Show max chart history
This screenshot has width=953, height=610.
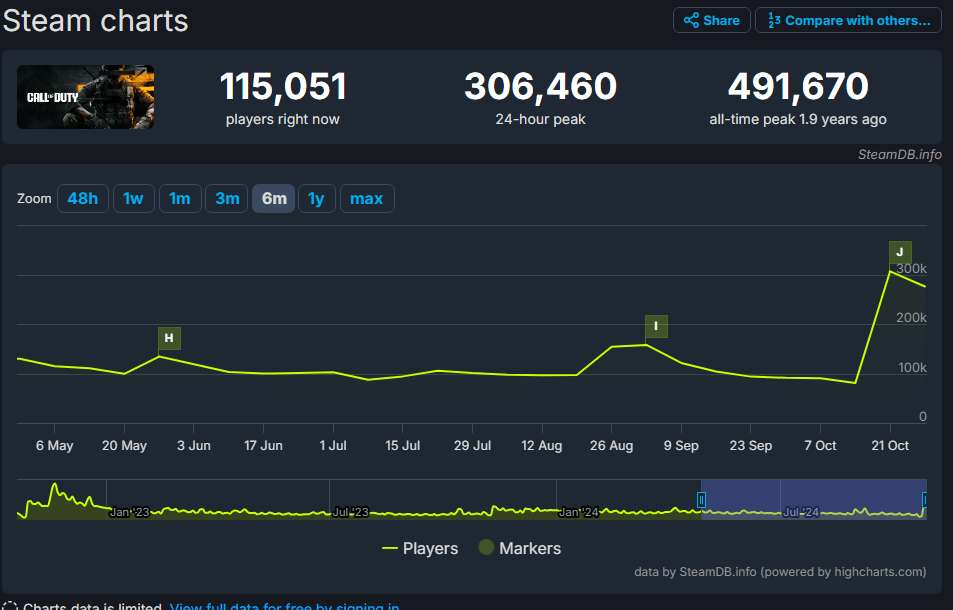tap(367, 199)
